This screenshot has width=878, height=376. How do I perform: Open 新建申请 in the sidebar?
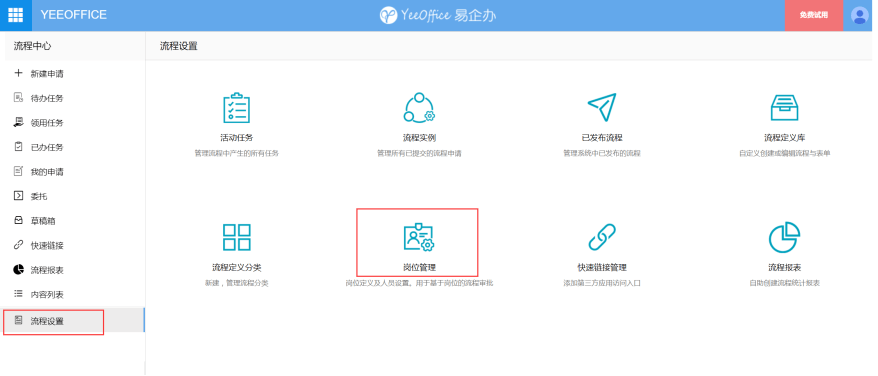coord(47,74)
